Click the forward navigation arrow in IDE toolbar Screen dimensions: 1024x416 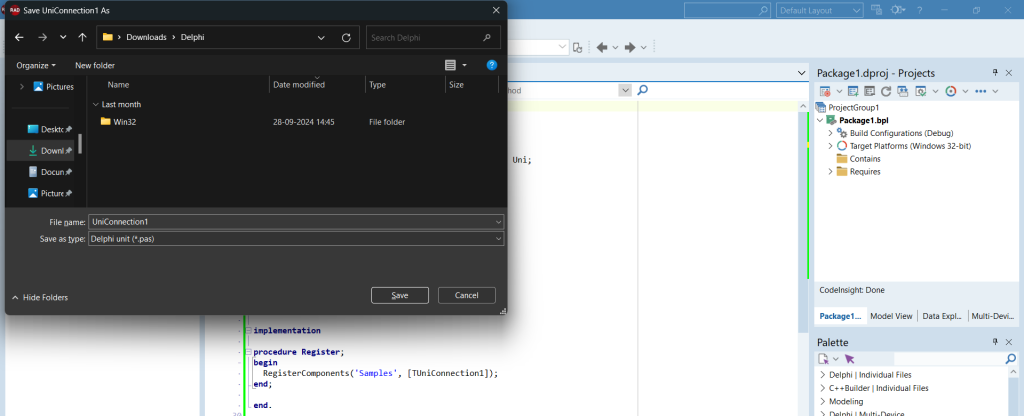tap(630, 47)
